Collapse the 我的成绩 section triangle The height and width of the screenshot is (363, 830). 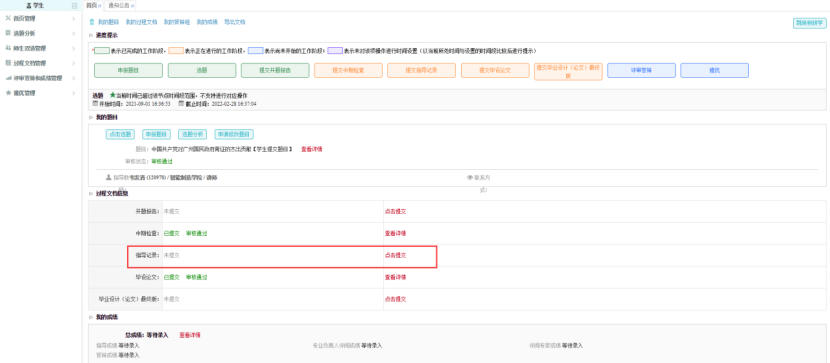[91, 317]
